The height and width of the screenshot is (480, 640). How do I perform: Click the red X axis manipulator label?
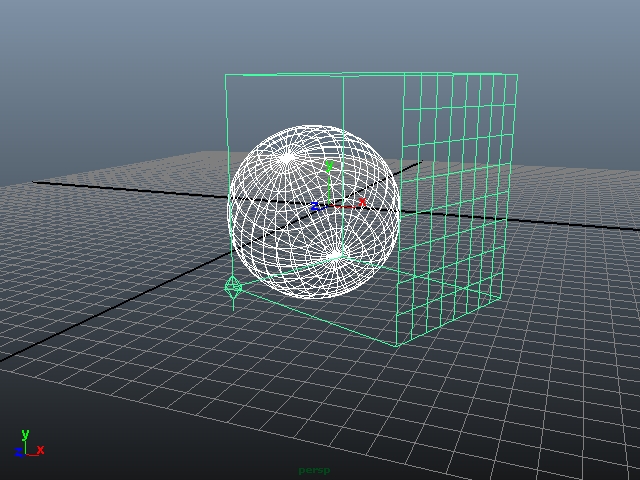pos(362,203)
